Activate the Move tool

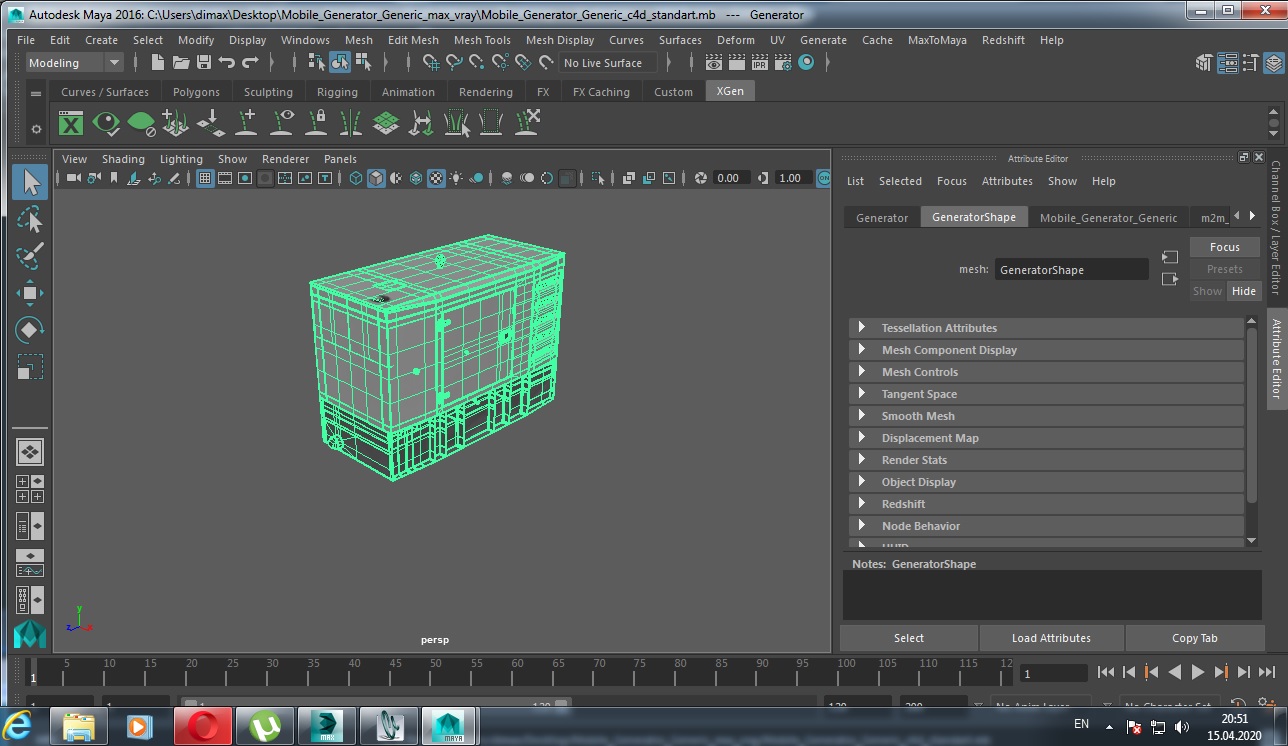click(x=30, y=293)
